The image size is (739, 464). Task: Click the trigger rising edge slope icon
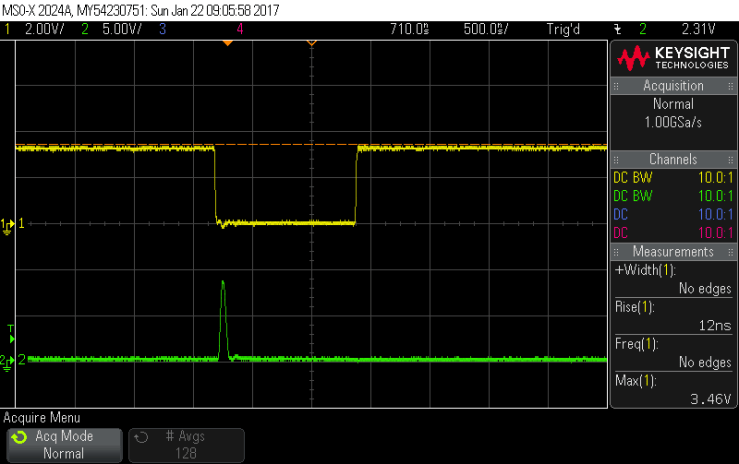(617, 28)
